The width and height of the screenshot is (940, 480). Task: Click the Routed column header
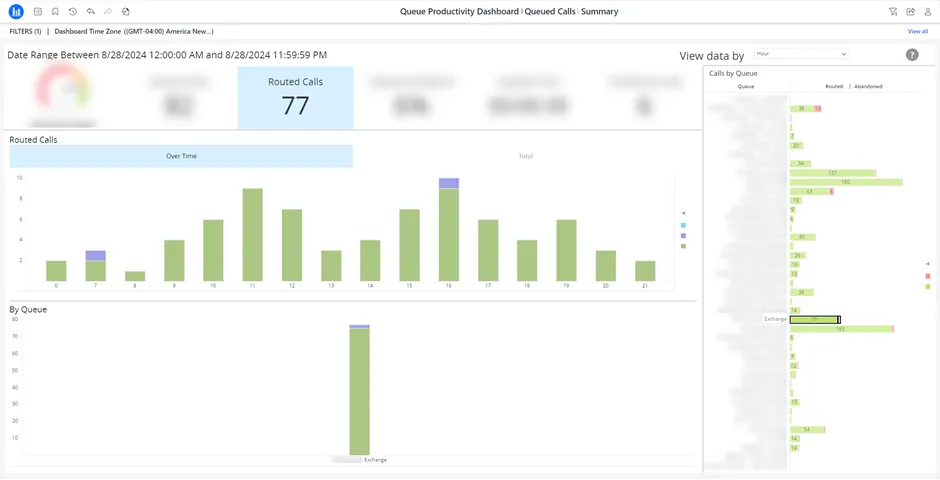coord(834,86)
